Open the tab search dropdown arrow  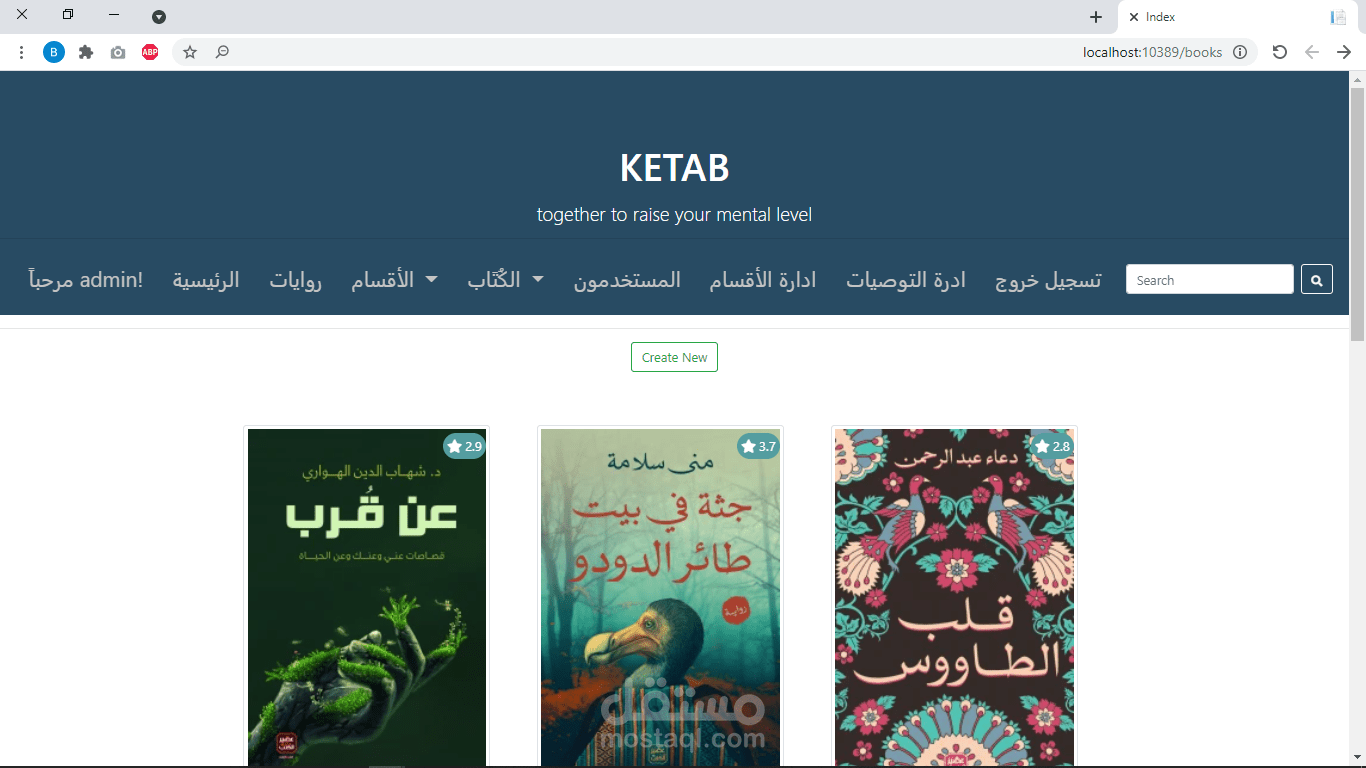159,17
